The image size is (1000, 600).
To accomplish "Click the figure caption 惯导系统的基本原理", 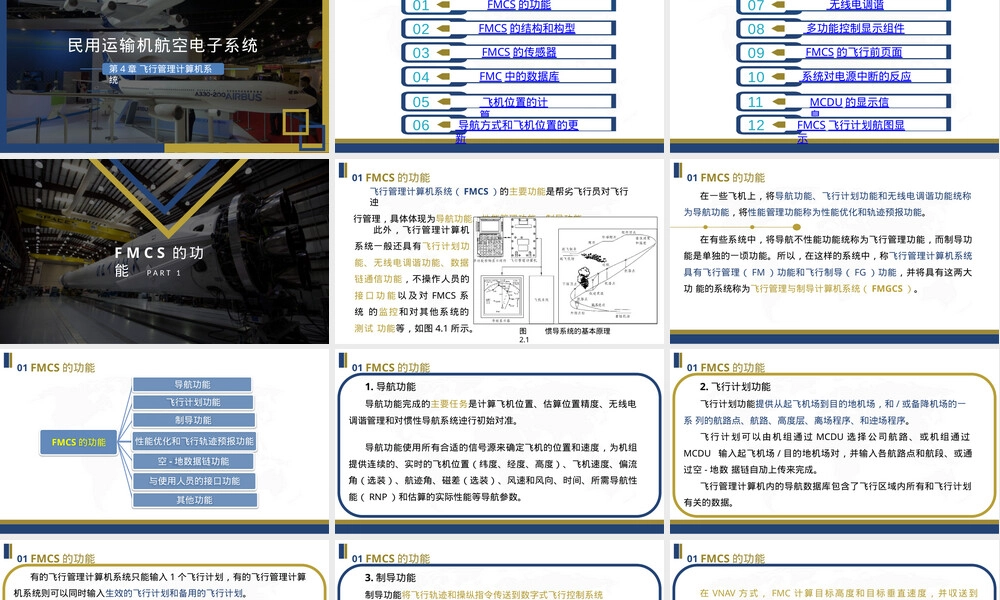I will click(577, 331).
